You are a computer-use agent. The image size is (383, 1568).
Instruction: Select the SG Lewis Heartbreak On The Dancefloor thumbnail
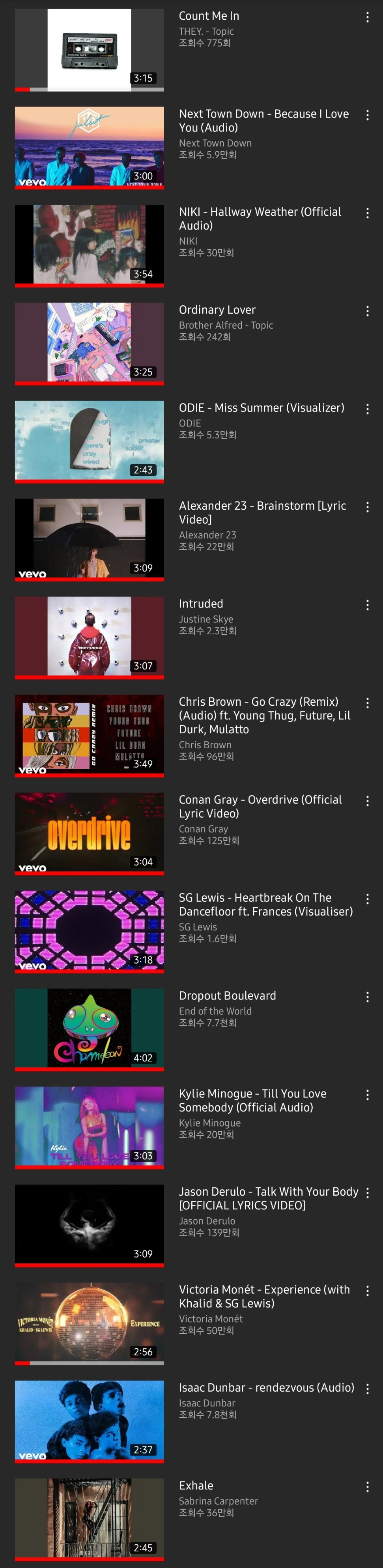point(90,930)
